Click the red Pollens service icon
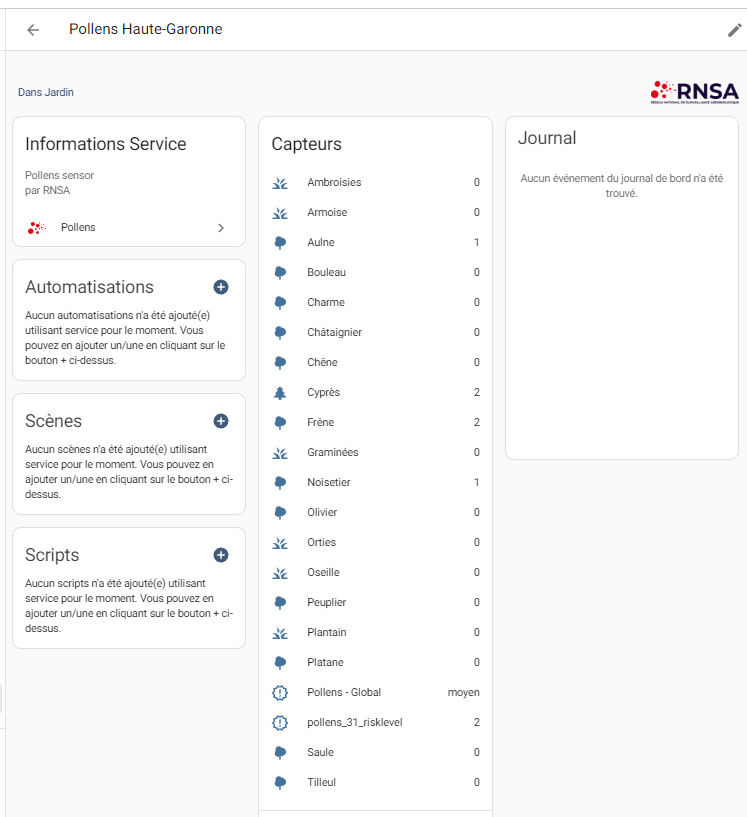The width and height of the screenshot is (747, 817). (x=37, y=228)
